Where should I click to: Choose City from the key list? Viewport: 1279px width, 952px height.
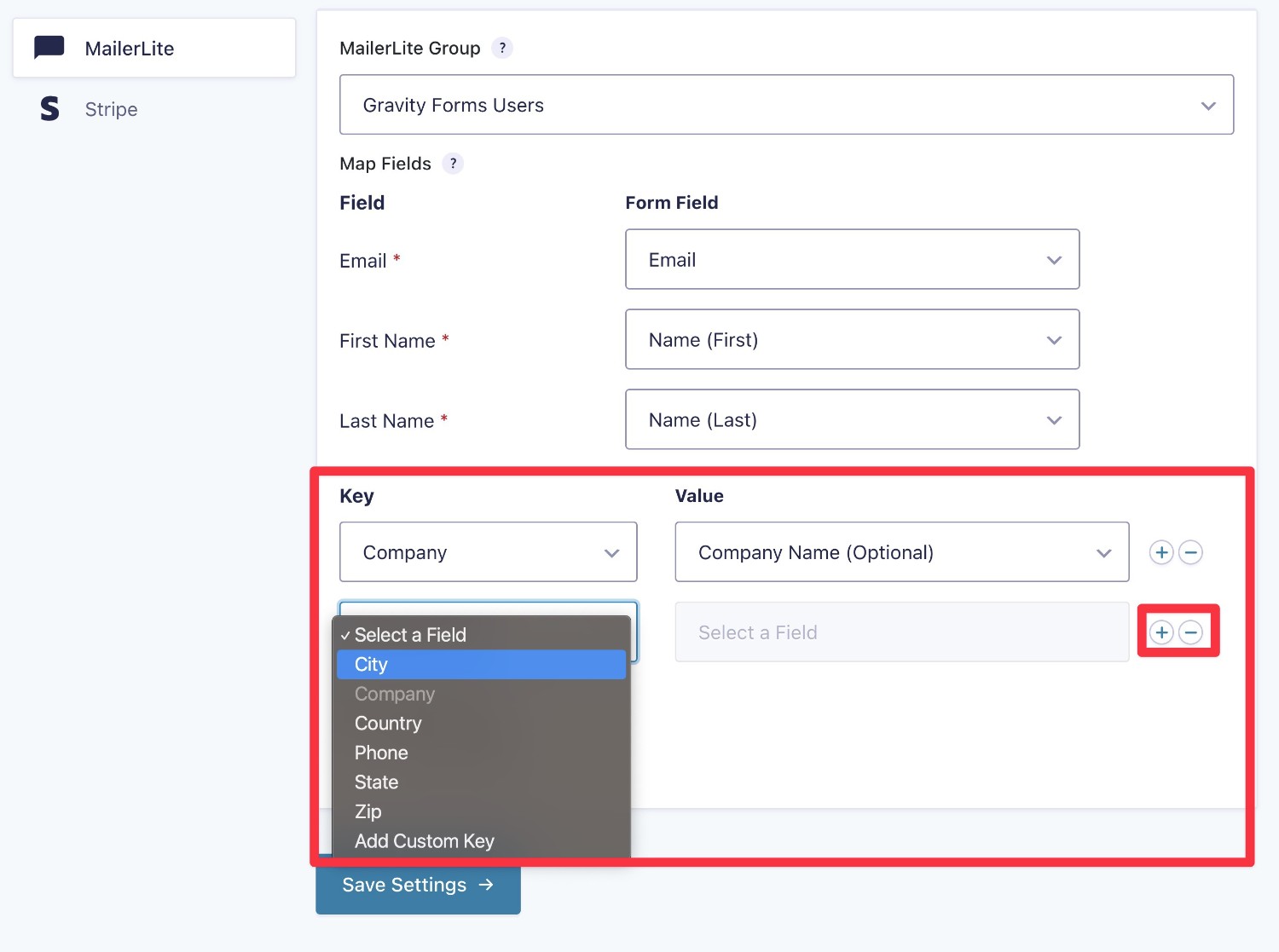[481, 665]
